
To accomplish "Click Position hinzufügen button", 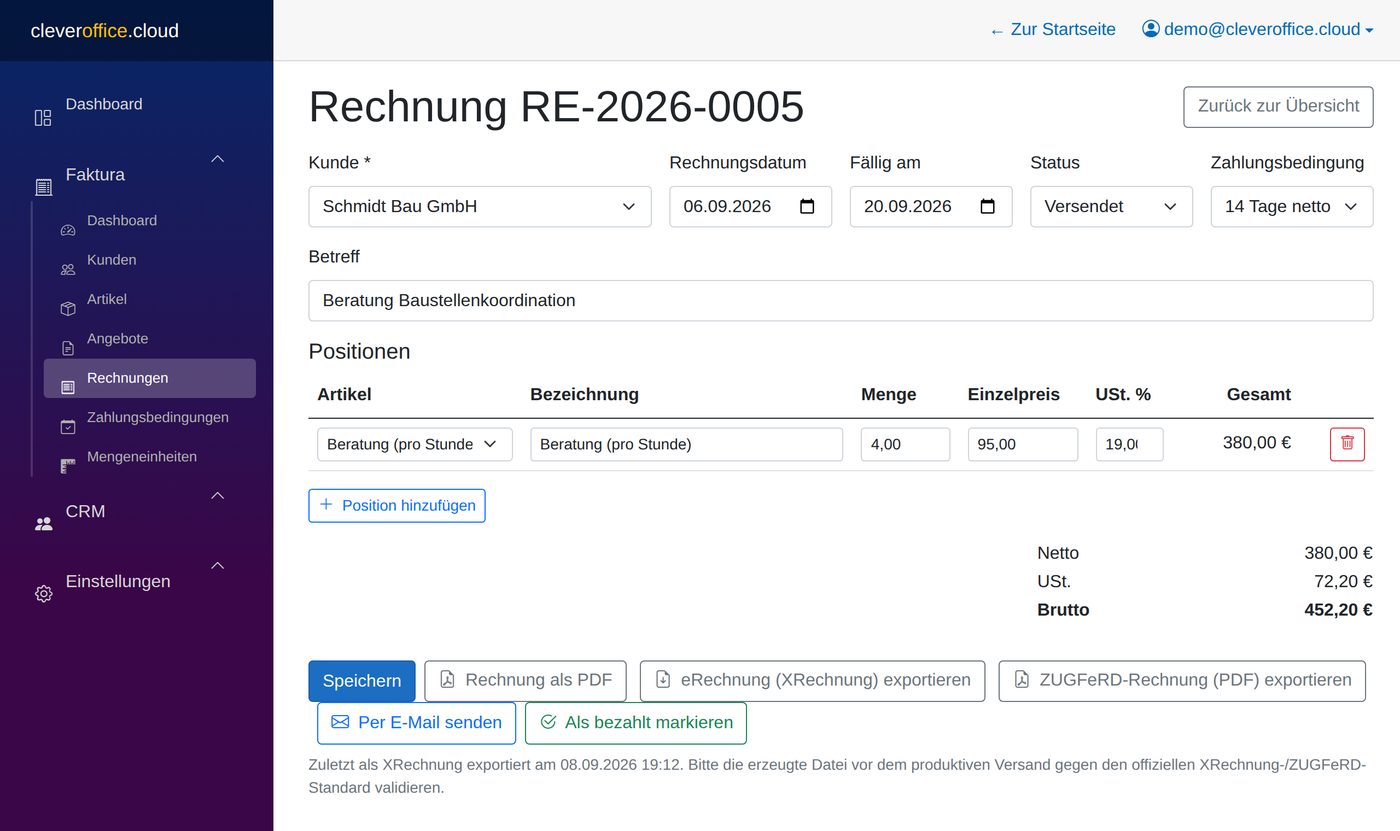I will 397,506.
